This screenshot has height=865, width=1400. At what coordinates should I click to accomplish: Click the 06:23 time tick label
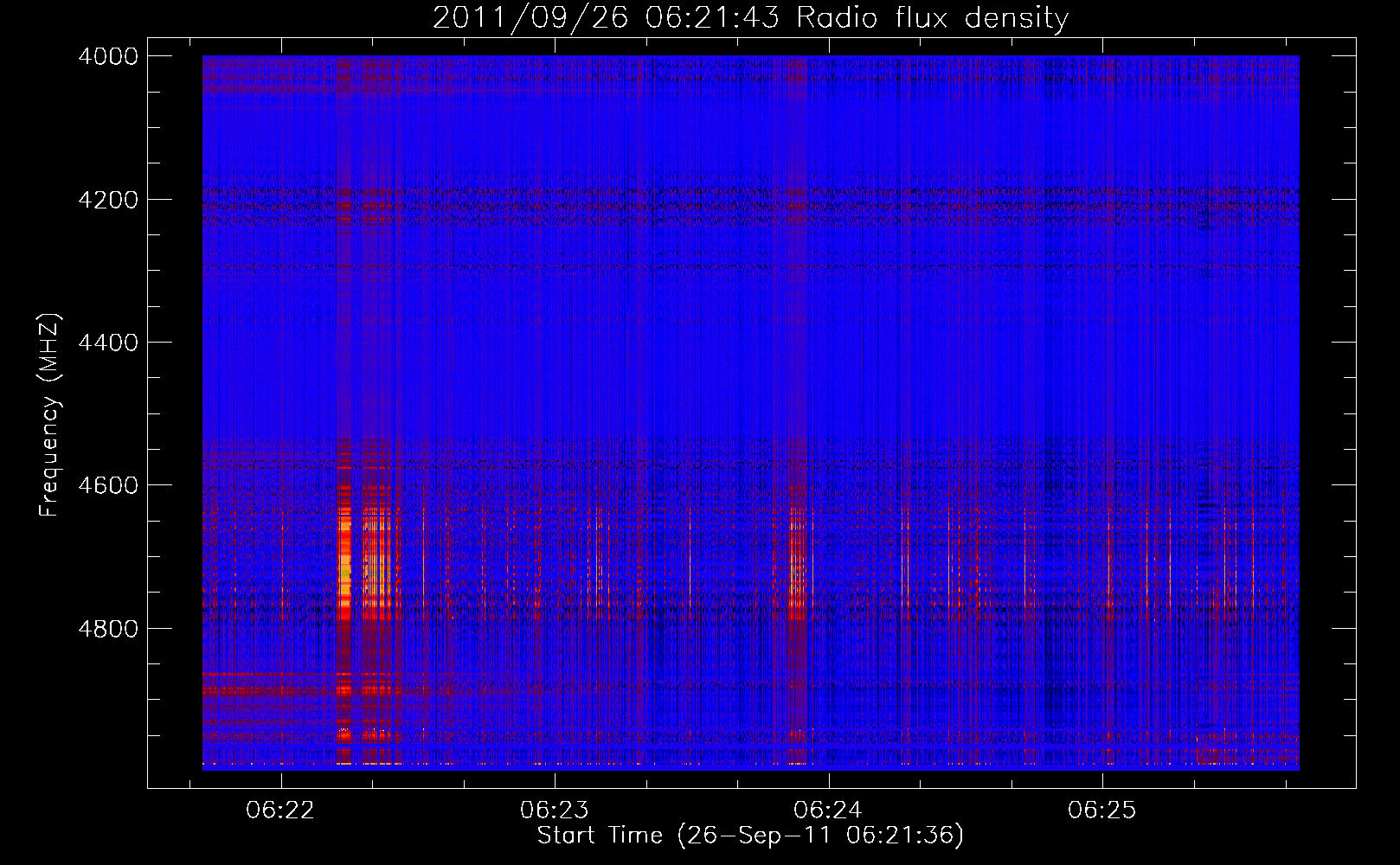point(554,811)
